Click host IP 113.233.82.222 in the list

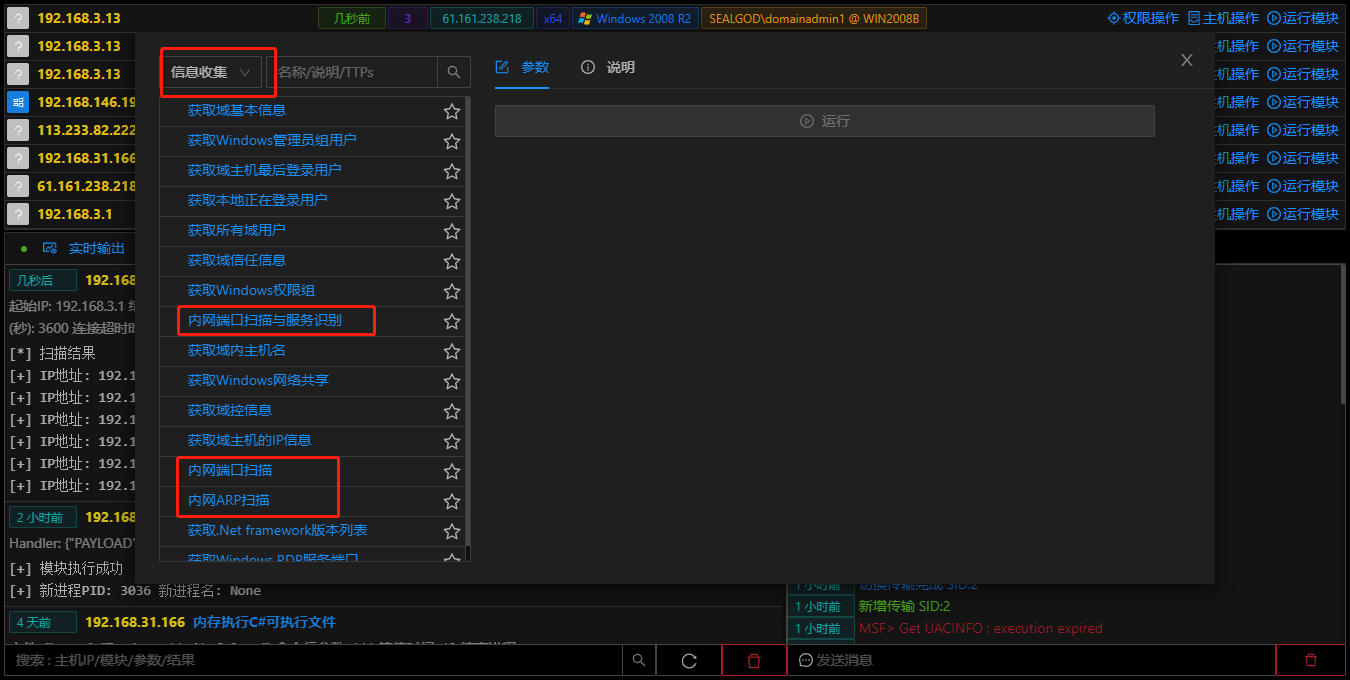[86, 130]
